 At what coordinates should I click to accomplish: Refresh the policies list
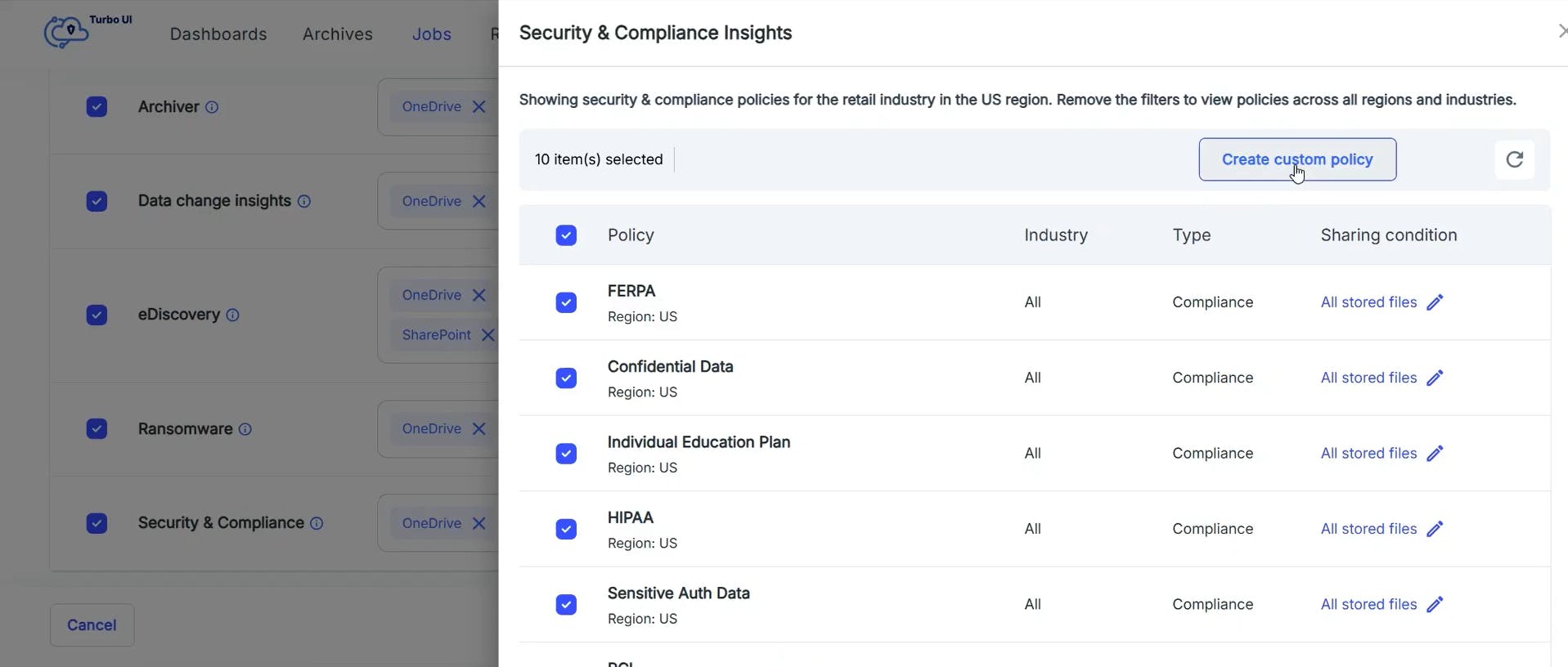(x=1515, y=159)
